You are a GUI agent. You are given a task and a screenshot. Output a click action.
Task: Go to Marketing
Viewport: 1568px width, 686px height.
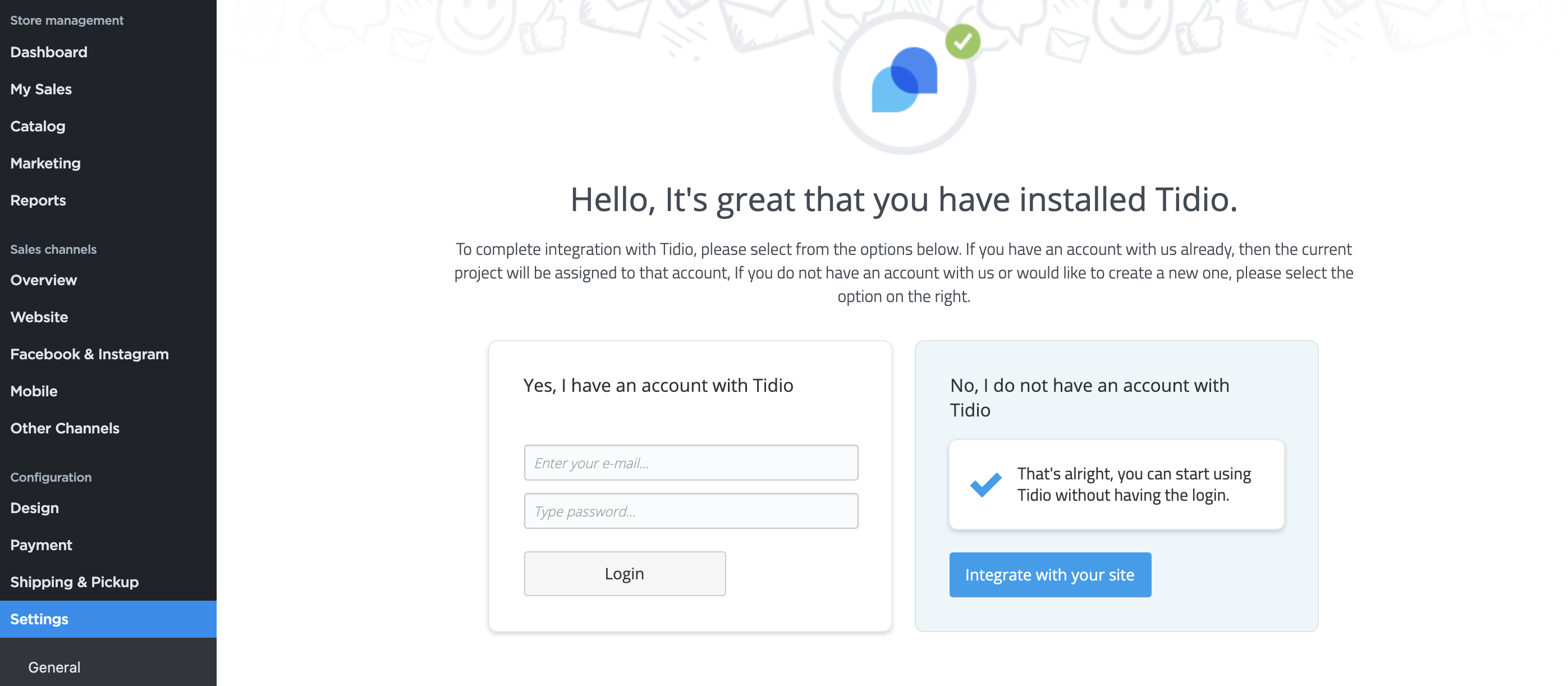(x=44, y=163)
